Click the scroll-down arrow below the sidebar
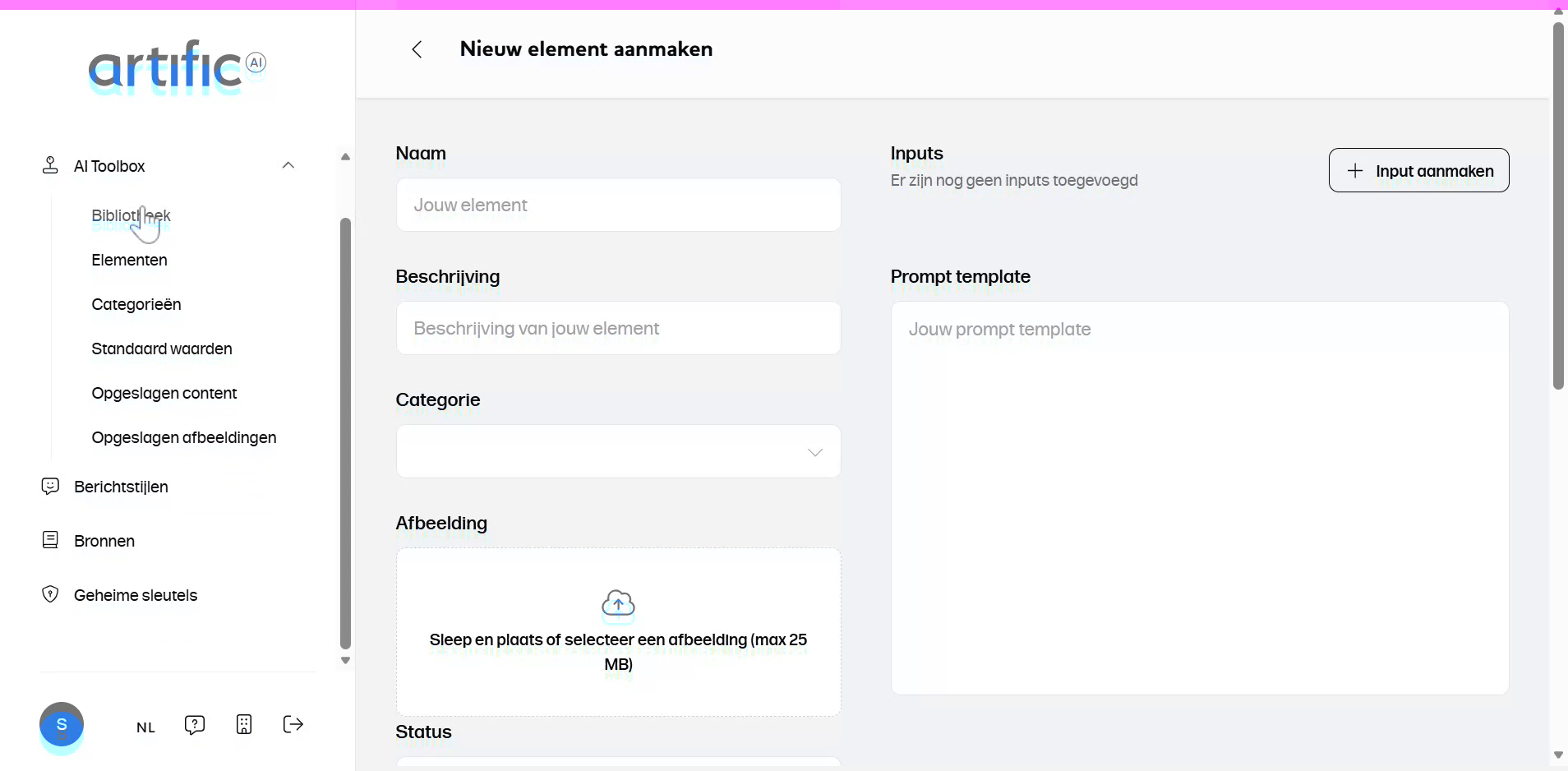 (x=344, y=660)
